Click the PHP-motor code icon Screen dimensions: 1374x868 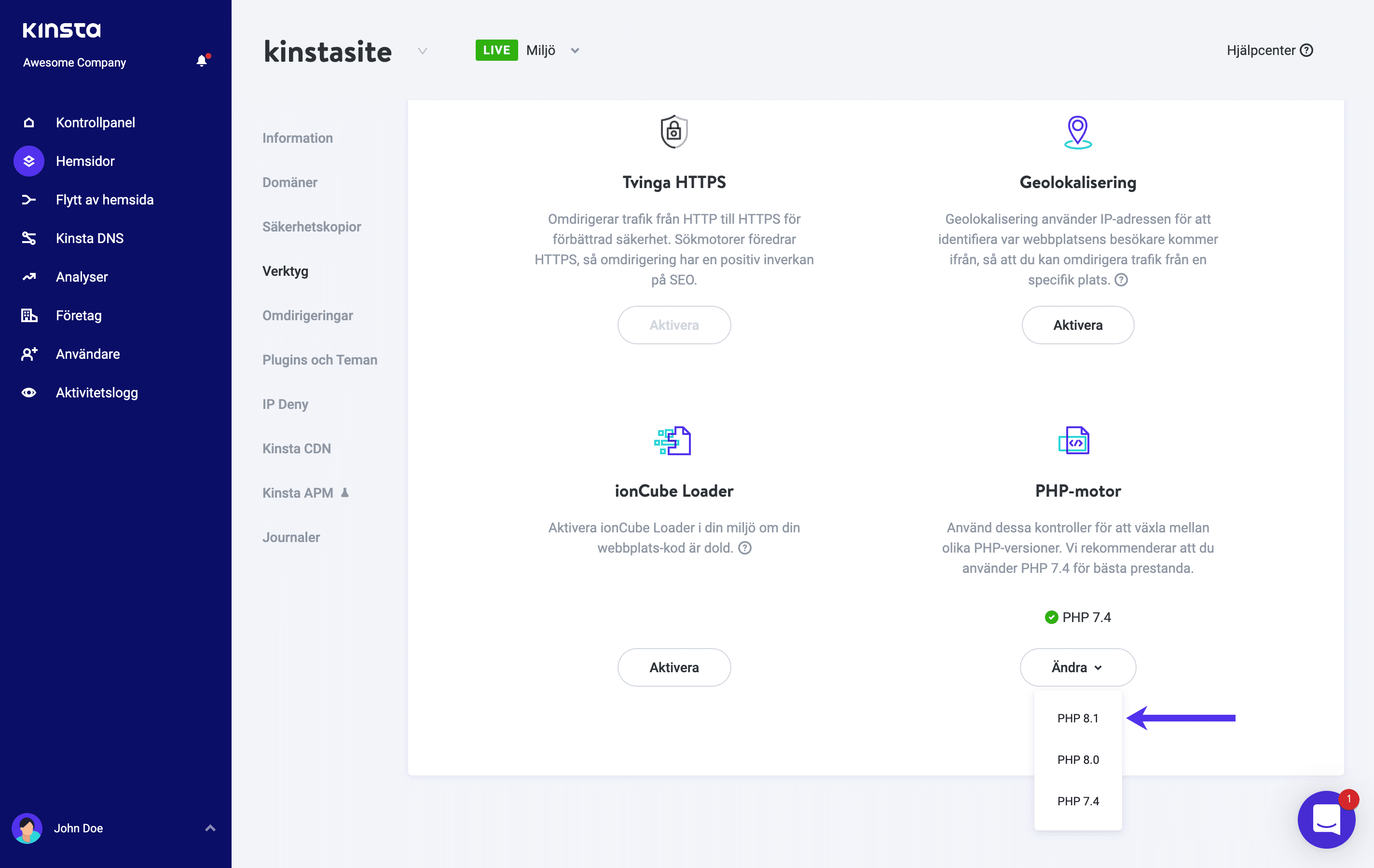pos(1074,441)
